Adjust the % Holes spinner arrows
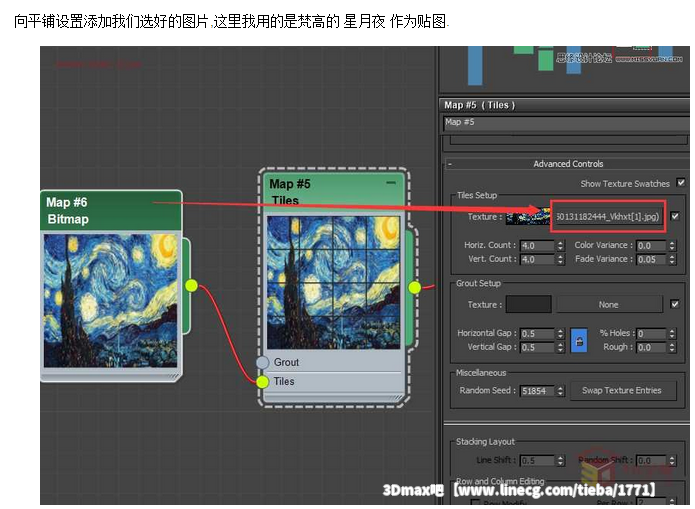The image size is (695, 509). (x=672, y=333)
